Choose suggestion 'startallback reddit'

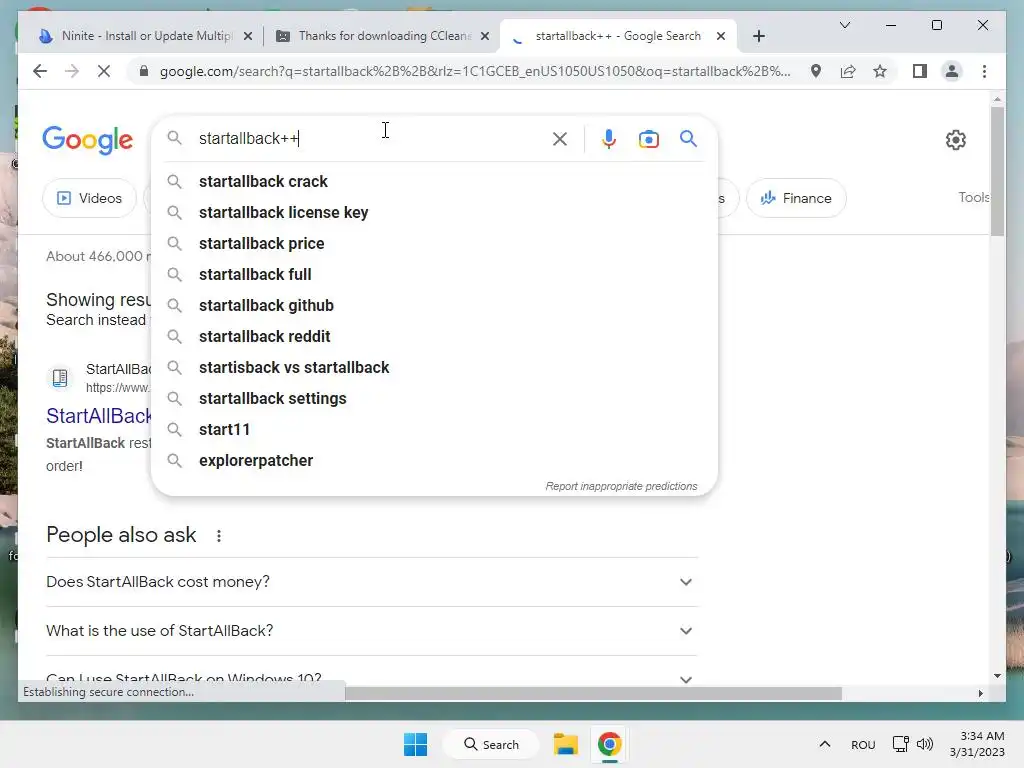[x=434, y=336]
